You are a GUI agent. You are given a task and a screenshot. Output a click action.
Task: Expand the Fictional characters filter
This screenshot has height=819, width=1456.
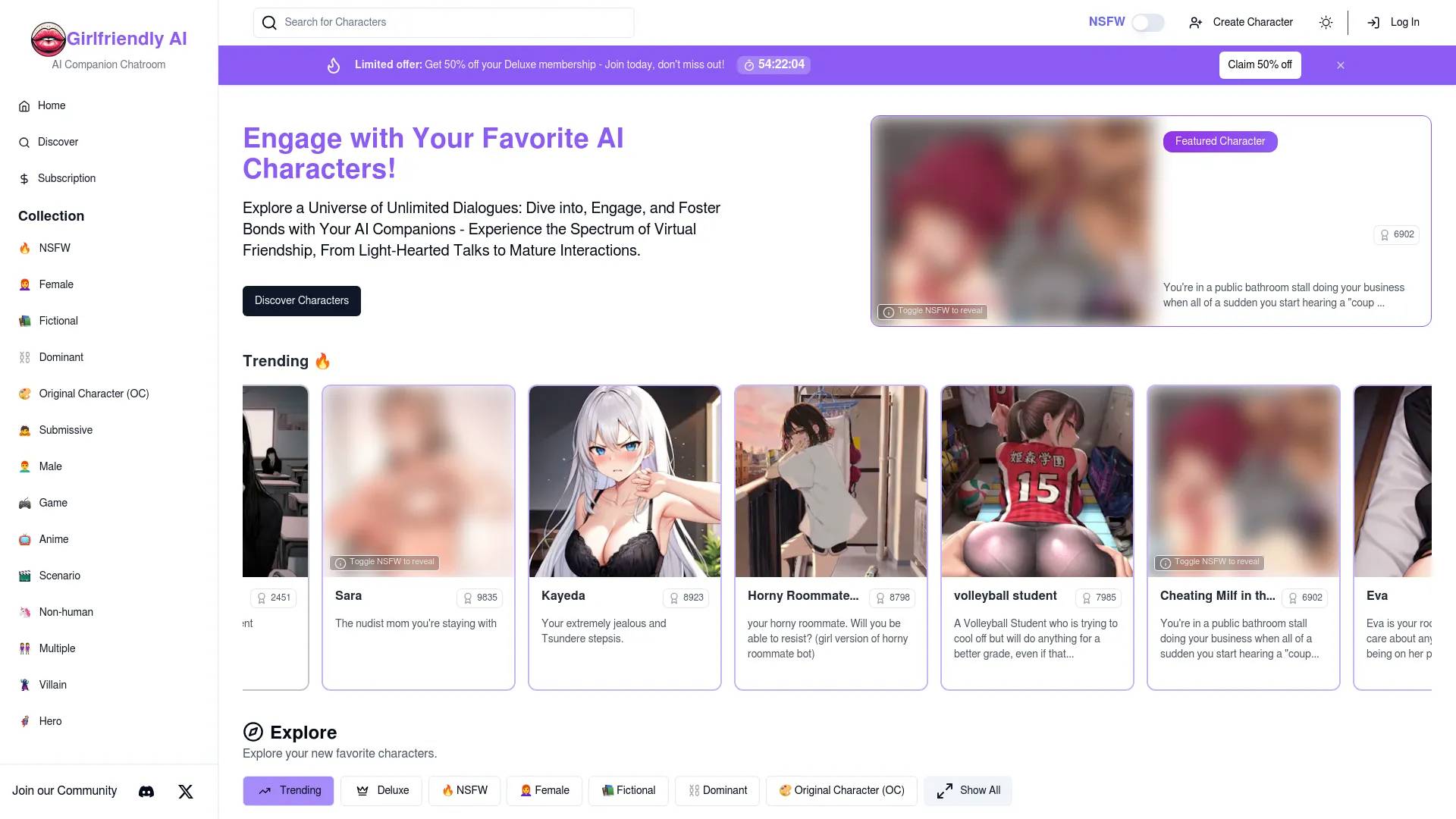point(628,790)
